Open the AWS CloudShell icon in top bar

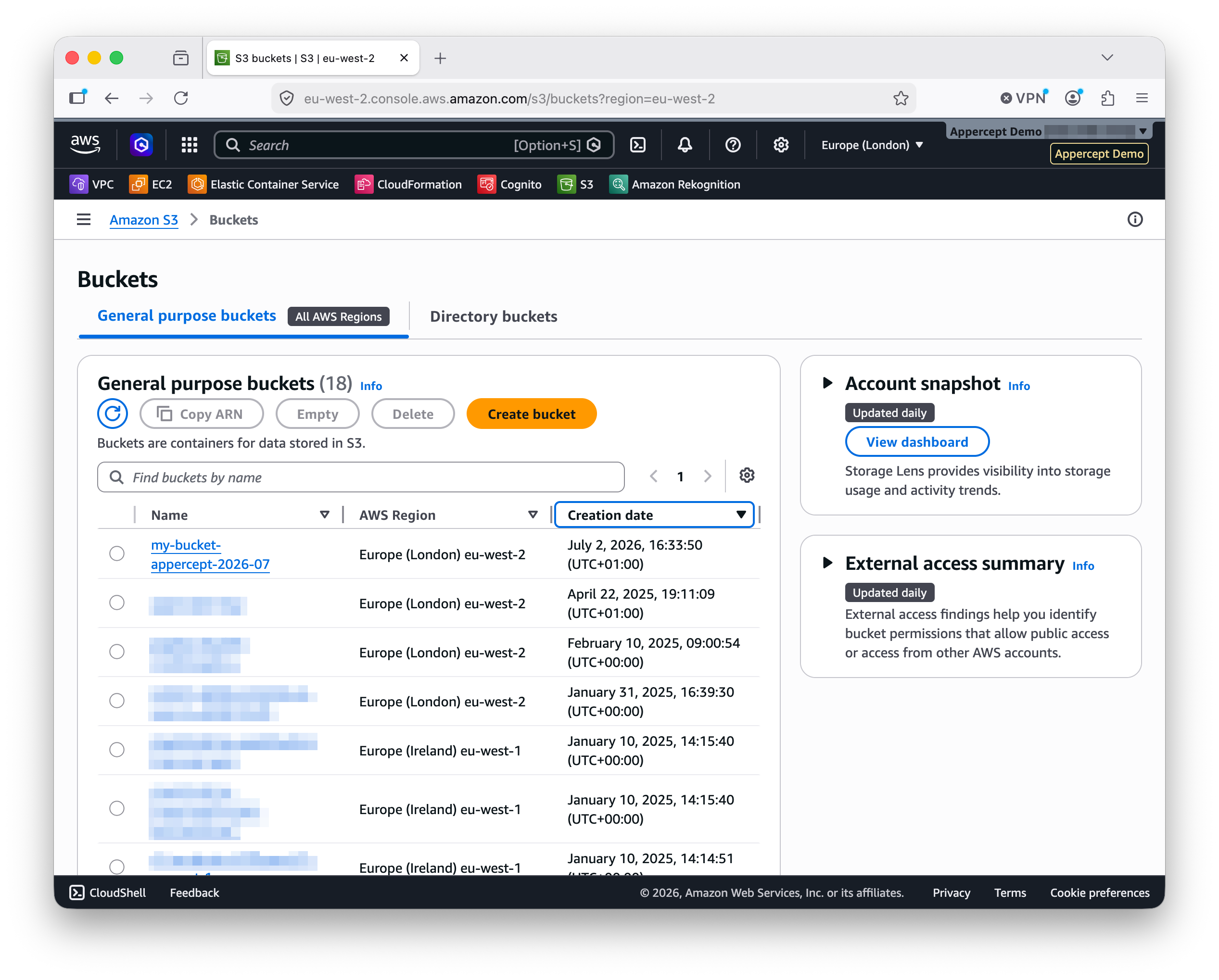click(x=638, y=145)
